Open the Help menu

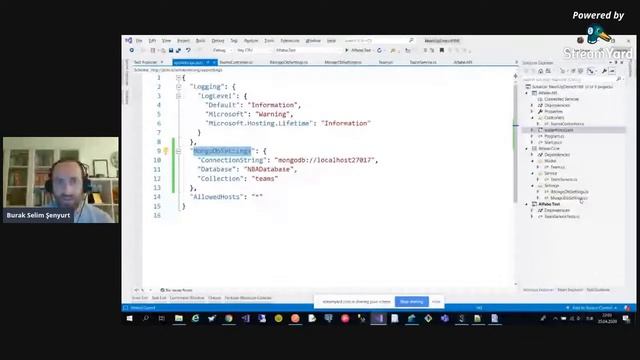tap(331, 41)
